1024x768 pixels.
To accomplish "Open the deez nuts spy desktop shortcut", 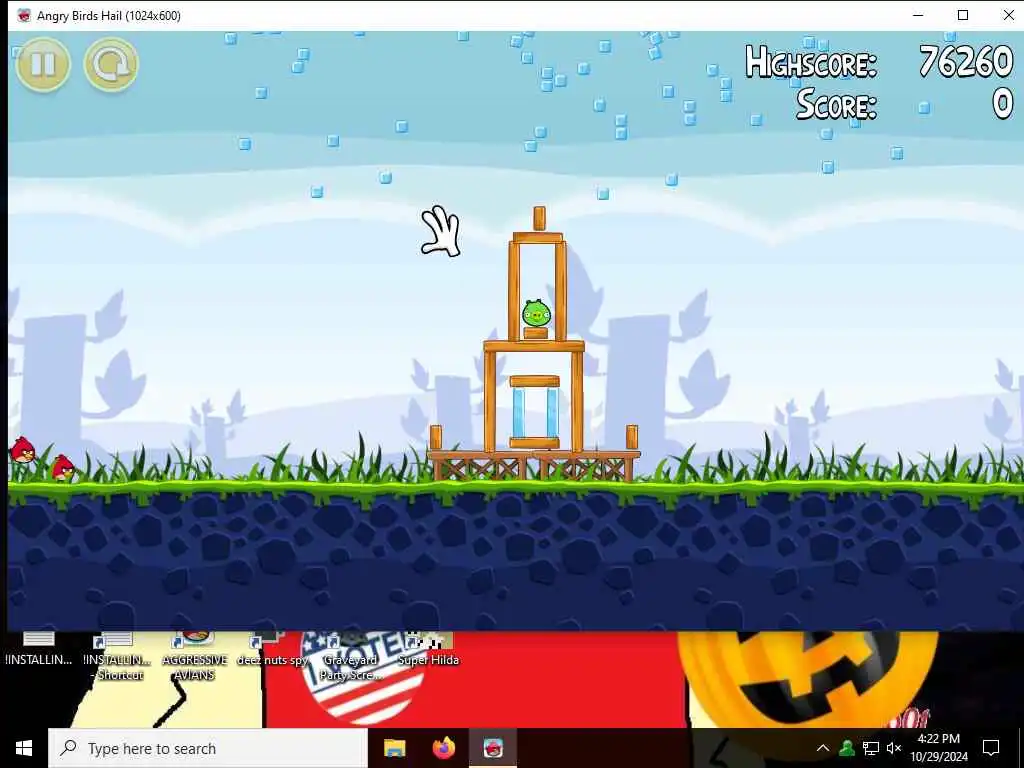I will point(272,650).
